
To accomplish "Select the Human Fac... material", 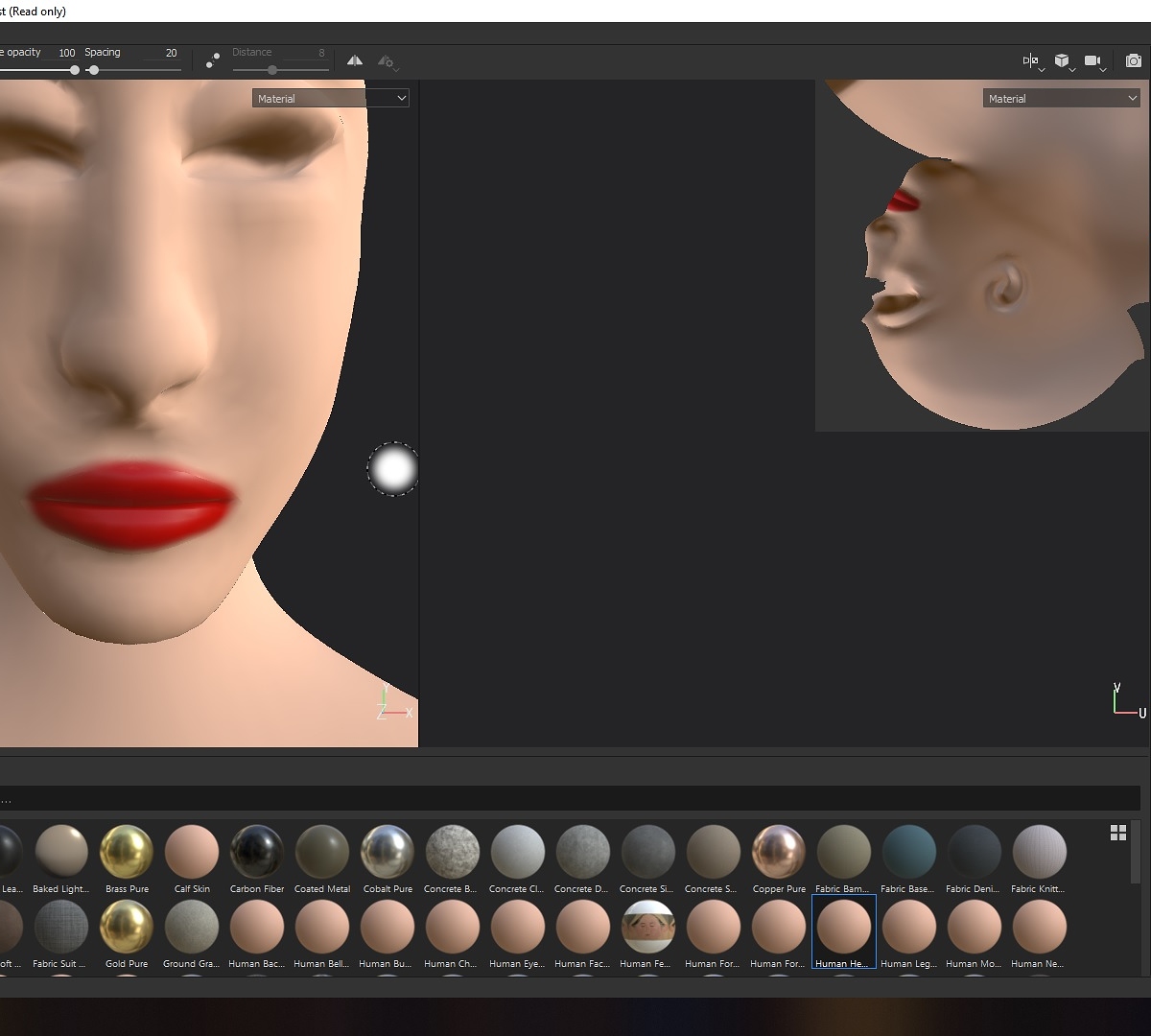I will pos(583,934).
